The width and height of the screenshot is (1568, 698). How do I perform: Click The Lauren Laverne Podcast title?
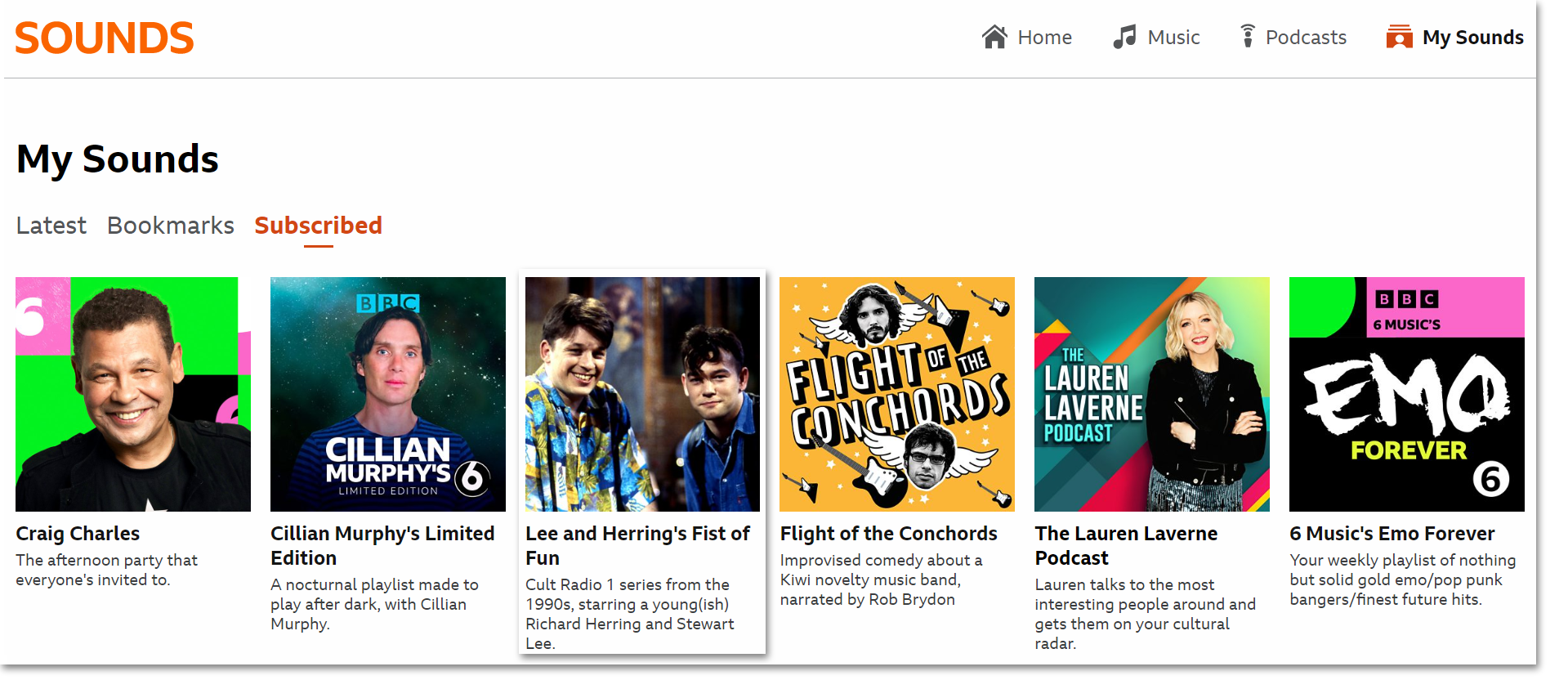tap(1126, 546)
